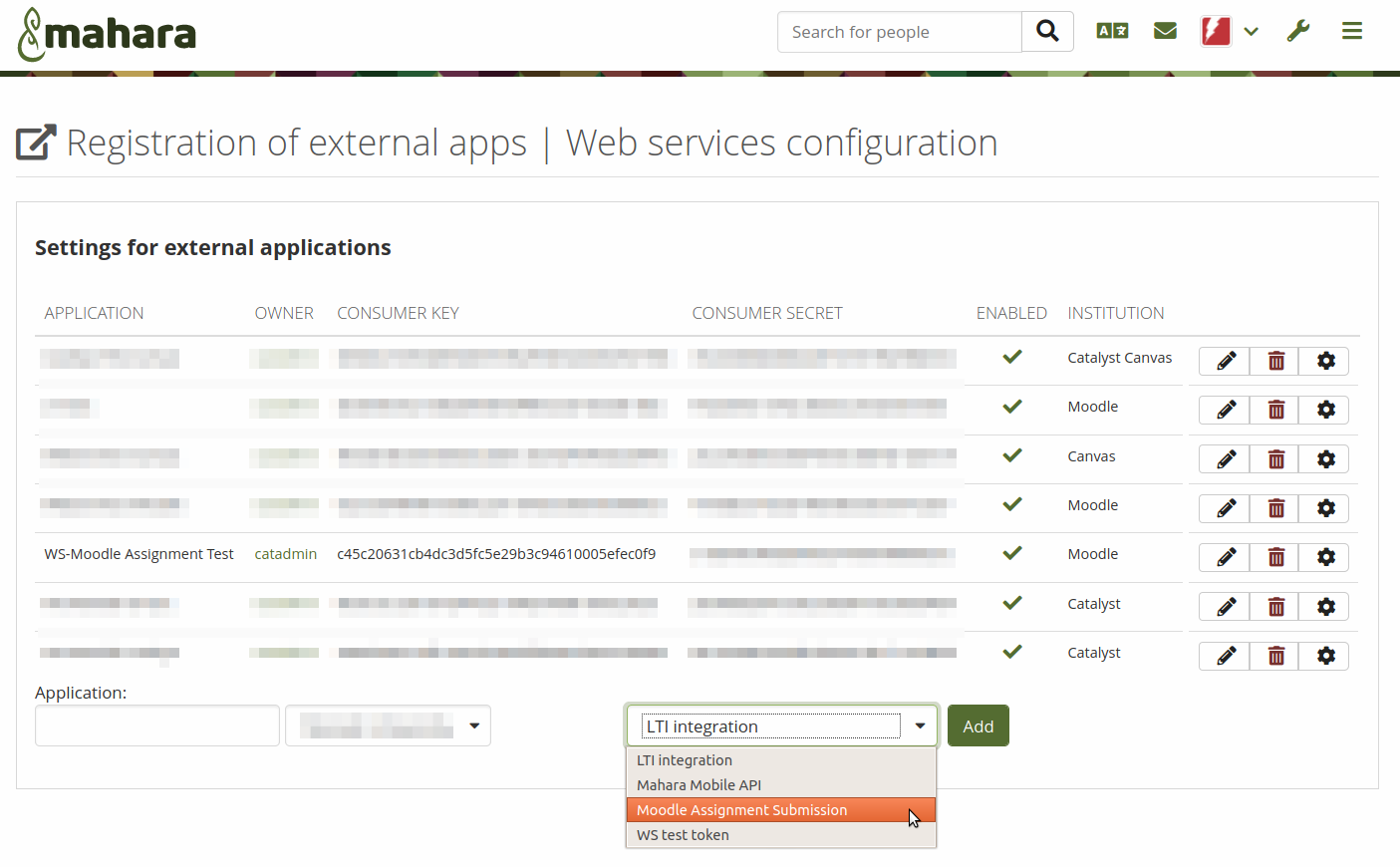Delete the Catalyst Canvas application row
Image resolution: width=1400 pixels, height=867 pixels.
click(x=1275, y=361)
